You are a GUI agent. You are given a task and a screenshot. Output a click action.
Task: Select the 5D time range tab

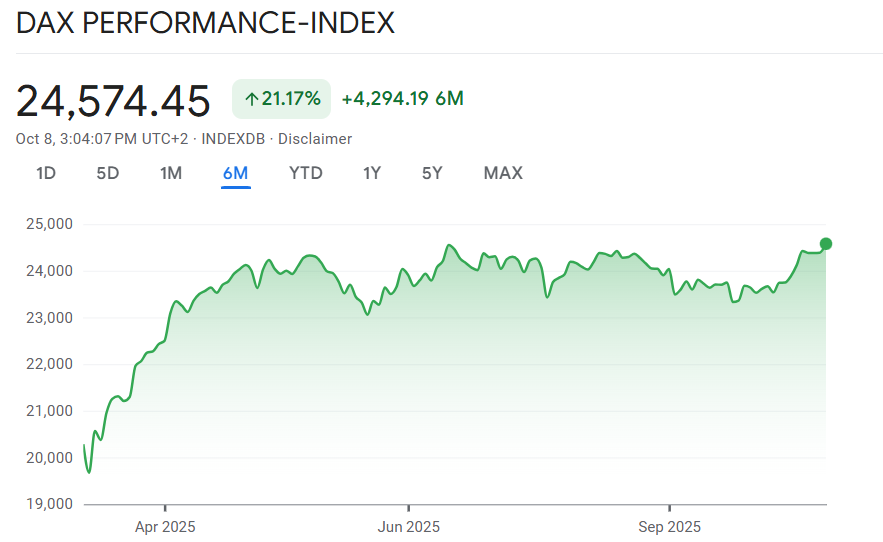coord(108,173)
